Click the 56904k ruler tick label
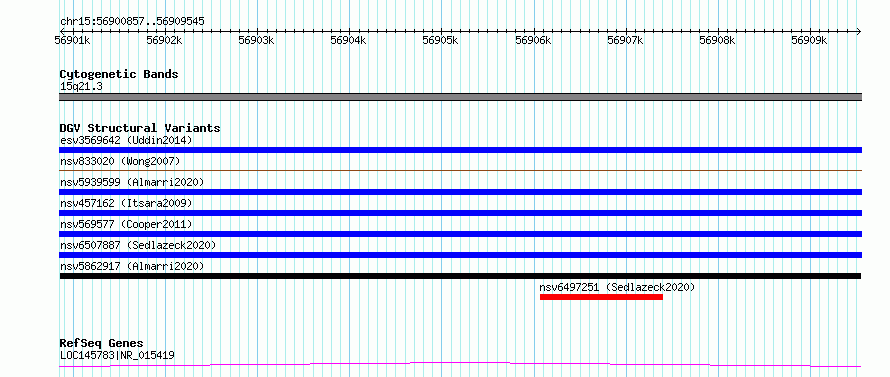This screenshot has width=890, height=377. pos(349,40)
